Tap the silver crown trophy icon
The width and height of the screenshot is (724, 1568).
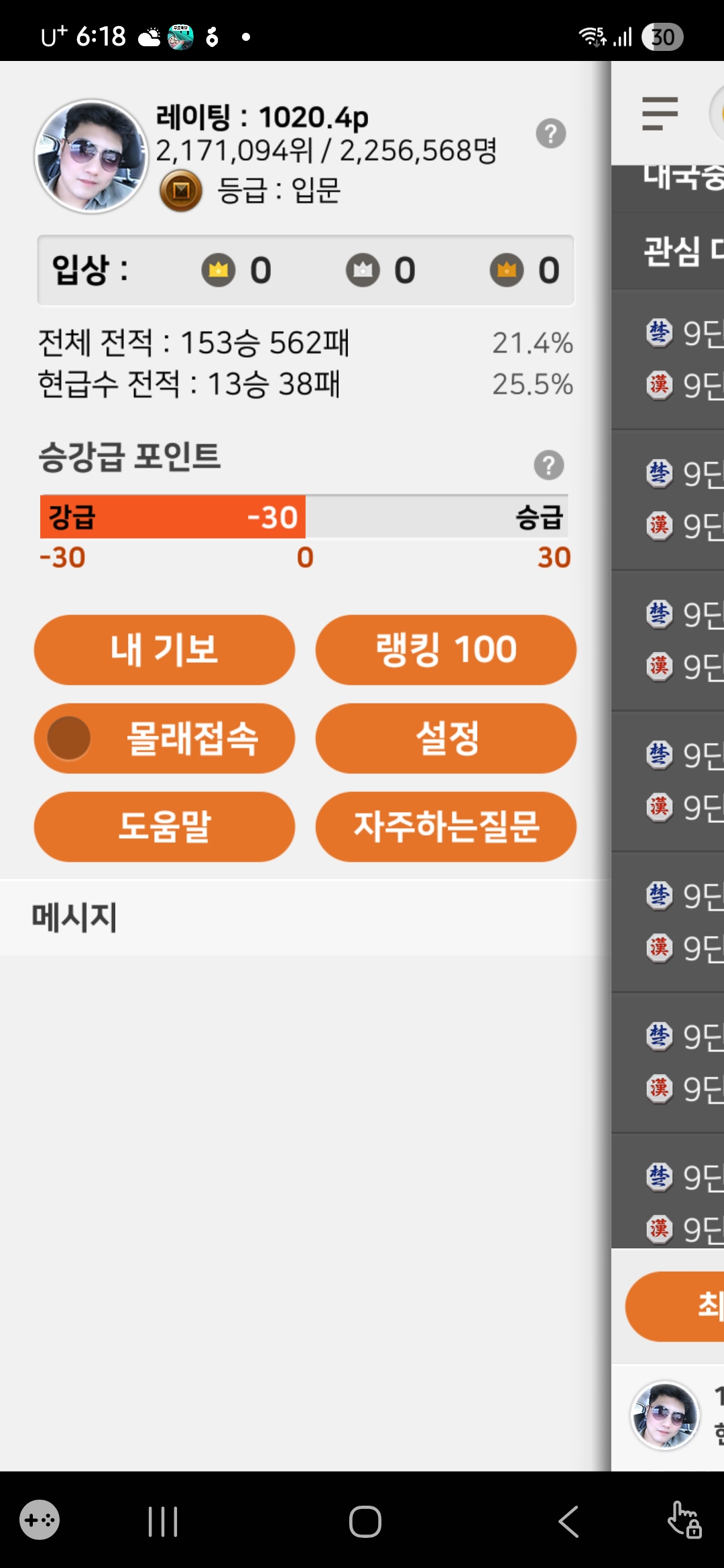pos(363,271)
